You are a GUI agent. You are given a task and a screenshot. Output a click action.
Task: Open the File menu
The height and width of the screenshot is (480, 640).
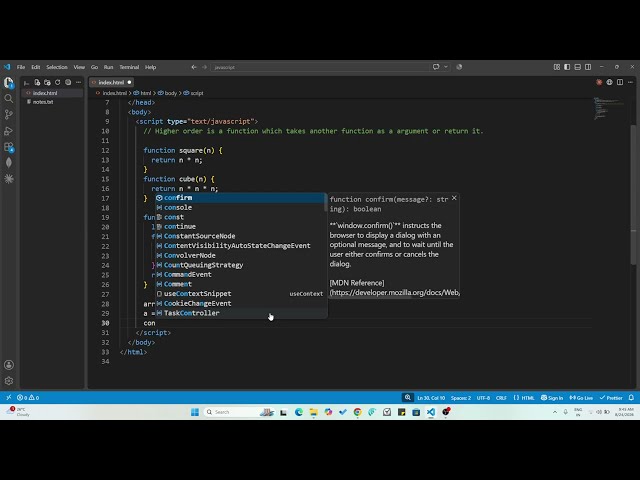(21, 67)
